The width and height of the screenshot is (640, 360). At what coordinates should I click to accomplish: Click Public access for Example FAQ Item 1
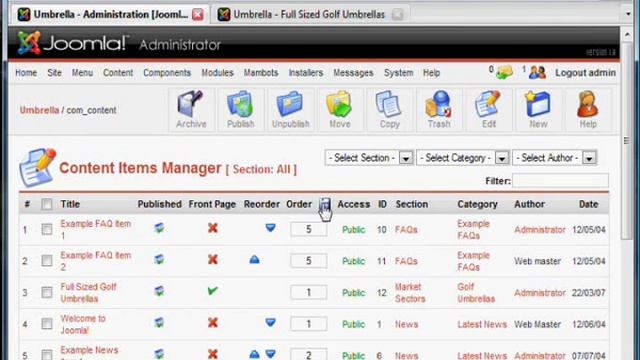(353, 229)
